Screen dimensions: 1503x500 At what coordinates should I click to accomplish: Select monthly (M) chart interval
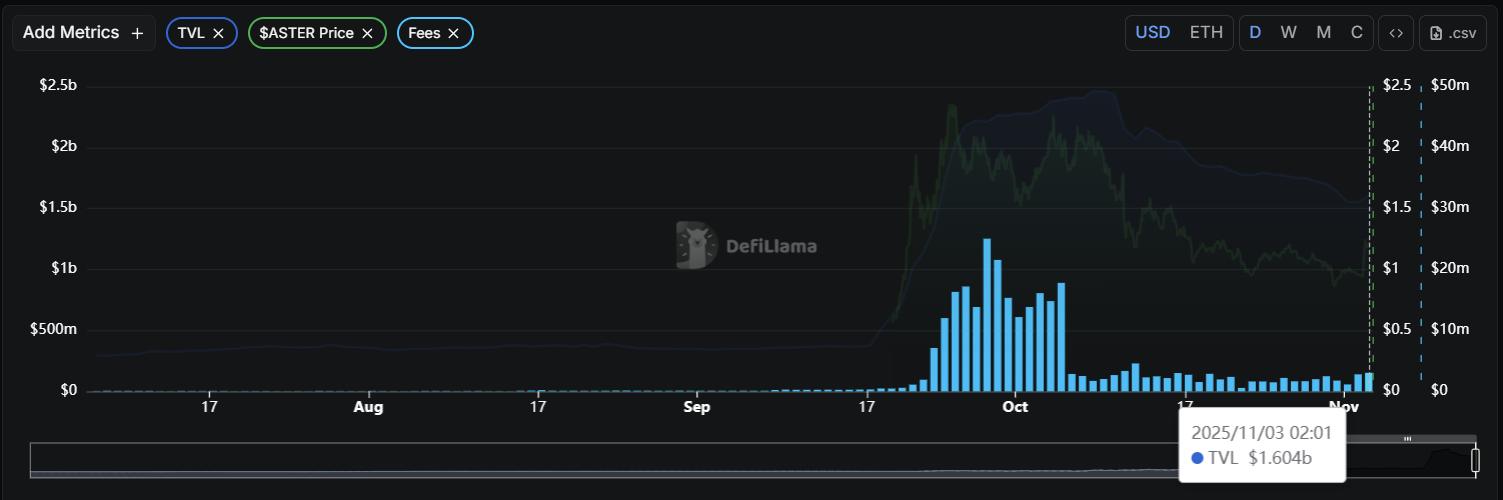coord(1323,32)
